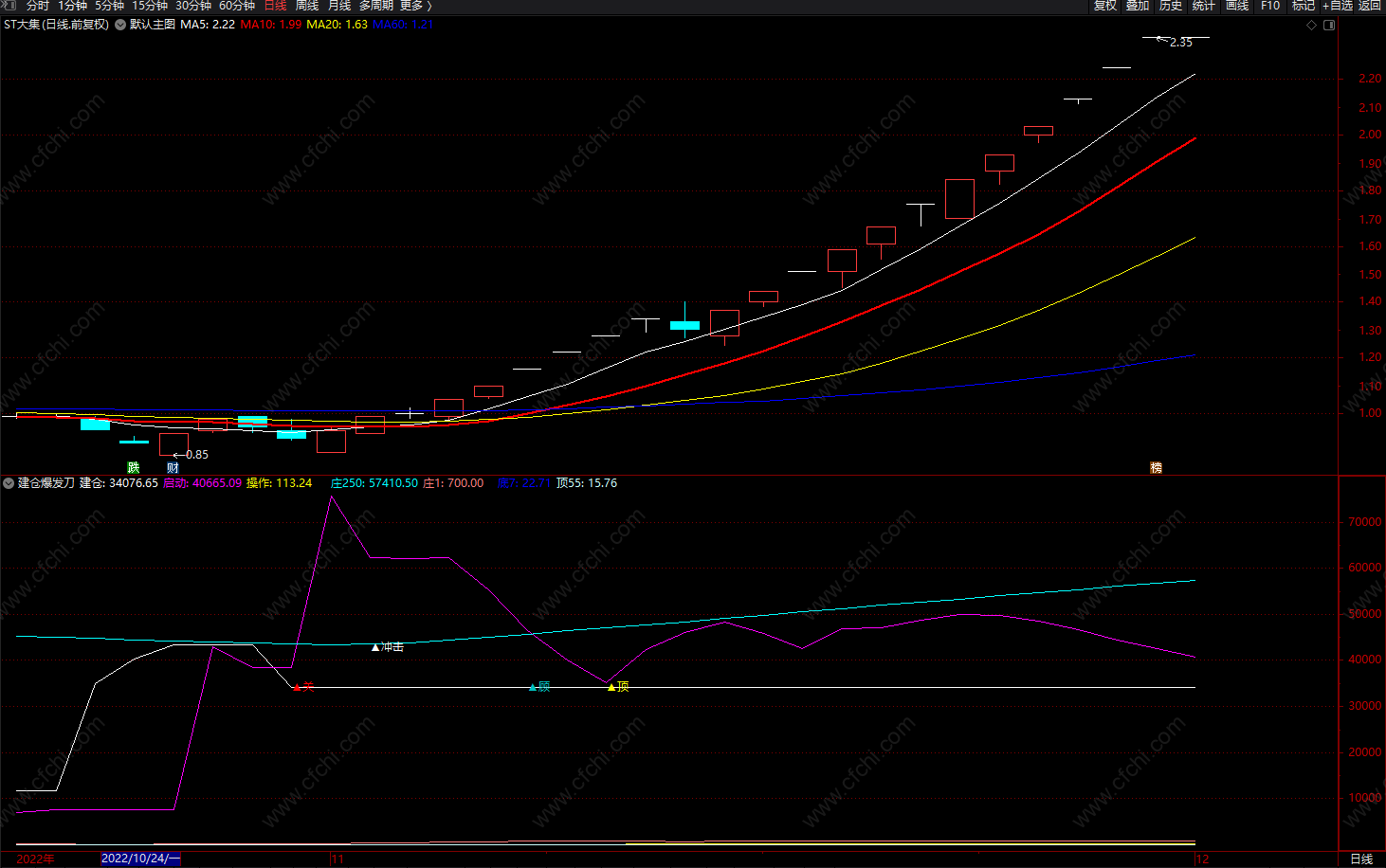Expand the 建仓爆发刀 sub-indicator dropdown

(x=9, y=483)
